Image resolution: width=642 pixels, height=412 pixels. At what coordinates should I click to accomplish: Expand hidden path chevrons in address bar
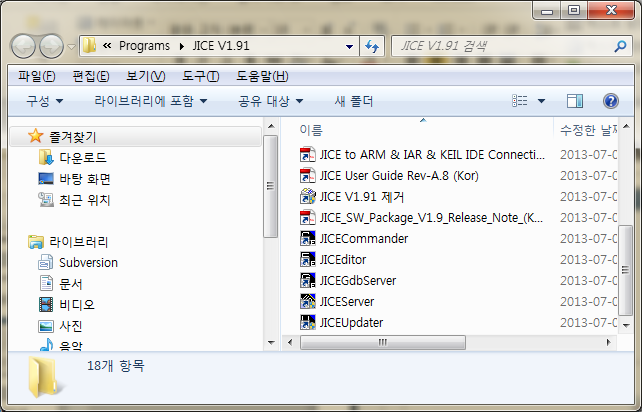coord(107,46)
